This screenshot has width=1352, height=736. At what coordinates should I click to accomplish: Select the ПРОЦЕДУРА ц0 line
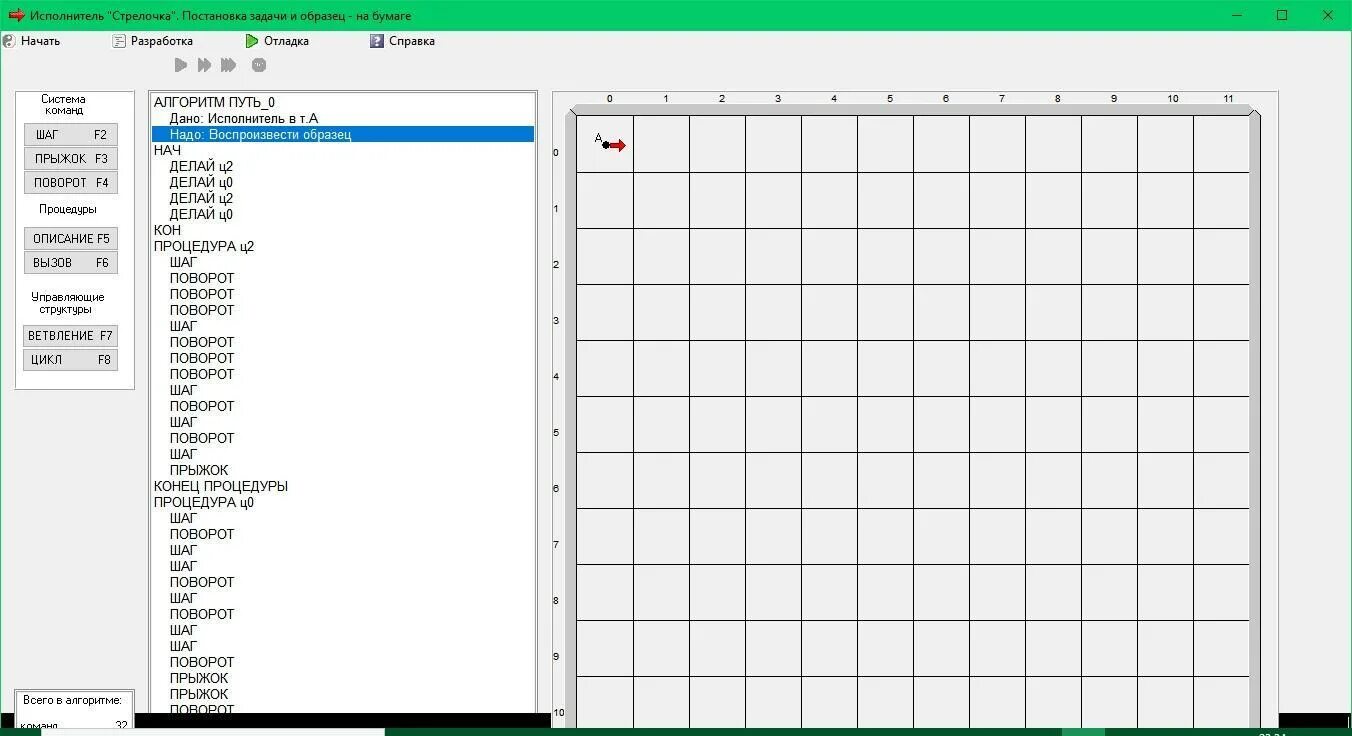[x=204, y=502]
